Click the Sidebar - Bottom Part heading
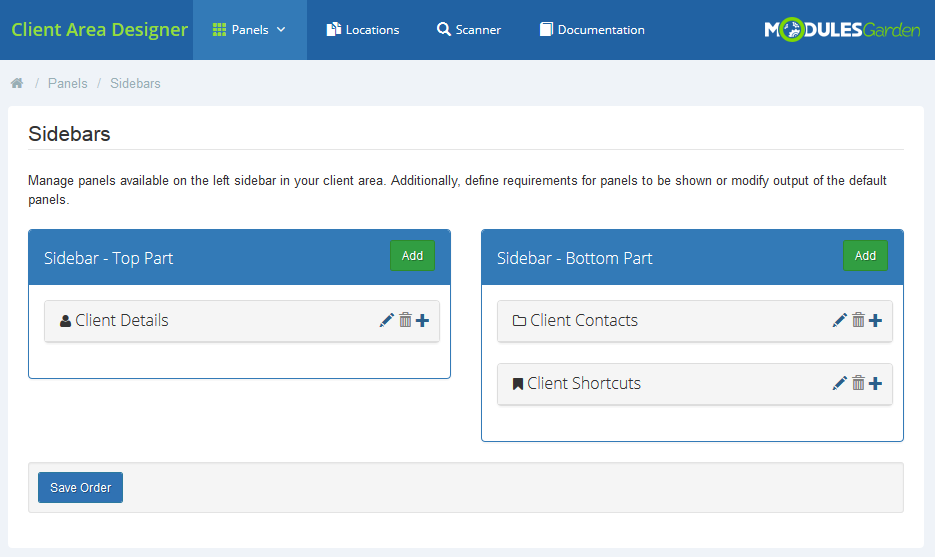The width and height of the screenshot is (935, 557). (575, 258)
